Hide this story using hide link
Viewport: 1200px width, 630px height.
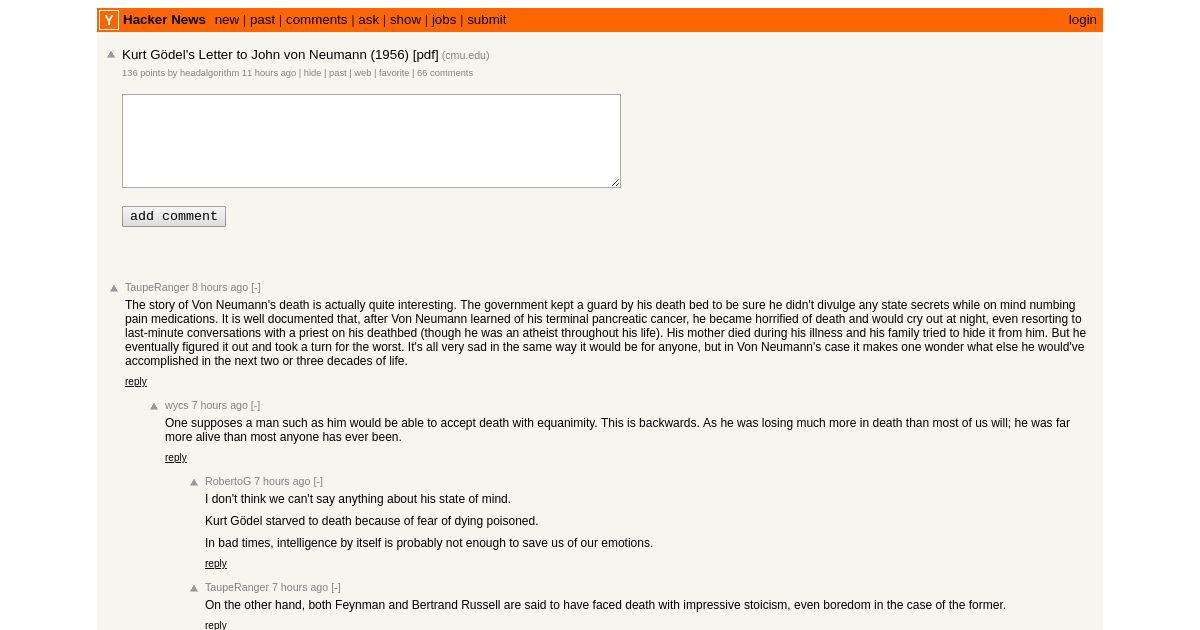[313, 73]
